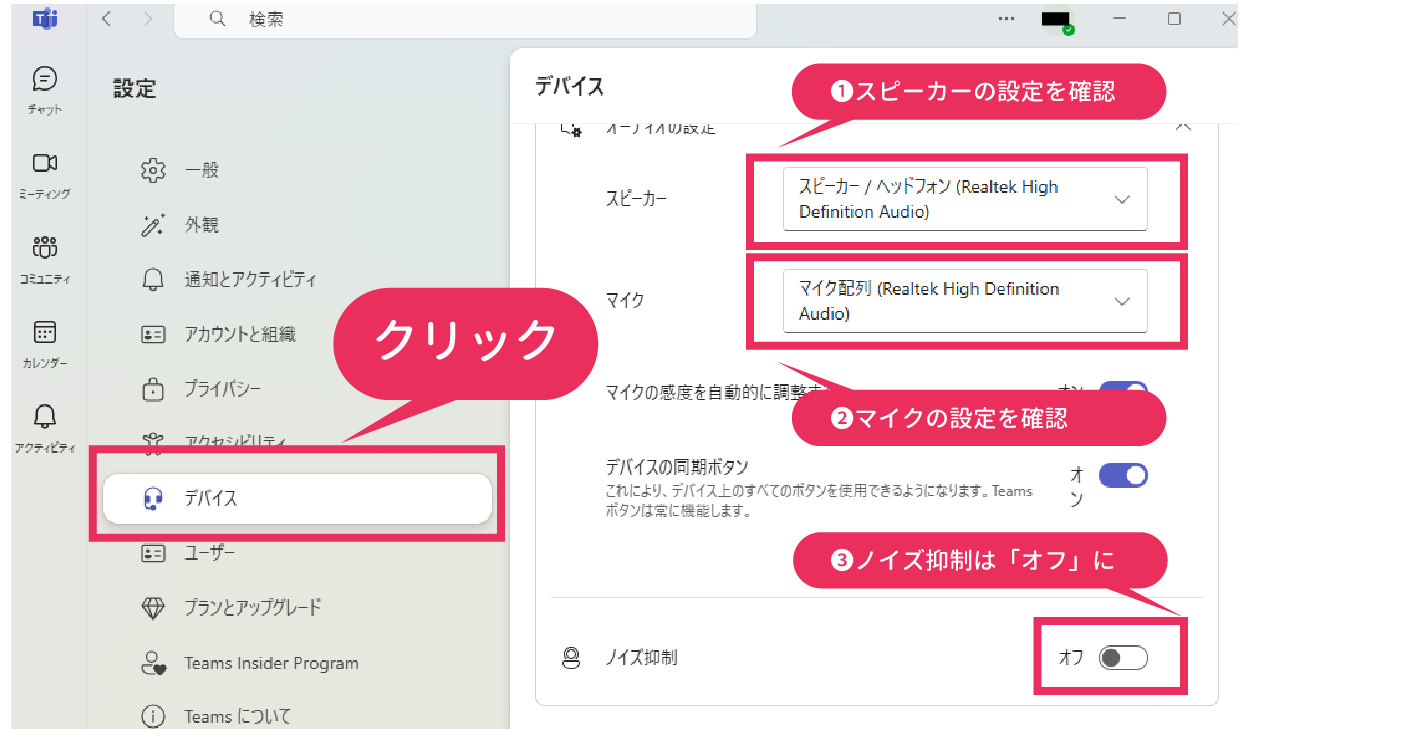1401x731 pixels.
Task: Open the チャット (Chat) sidebar icon
Action: tap(45, 80)
